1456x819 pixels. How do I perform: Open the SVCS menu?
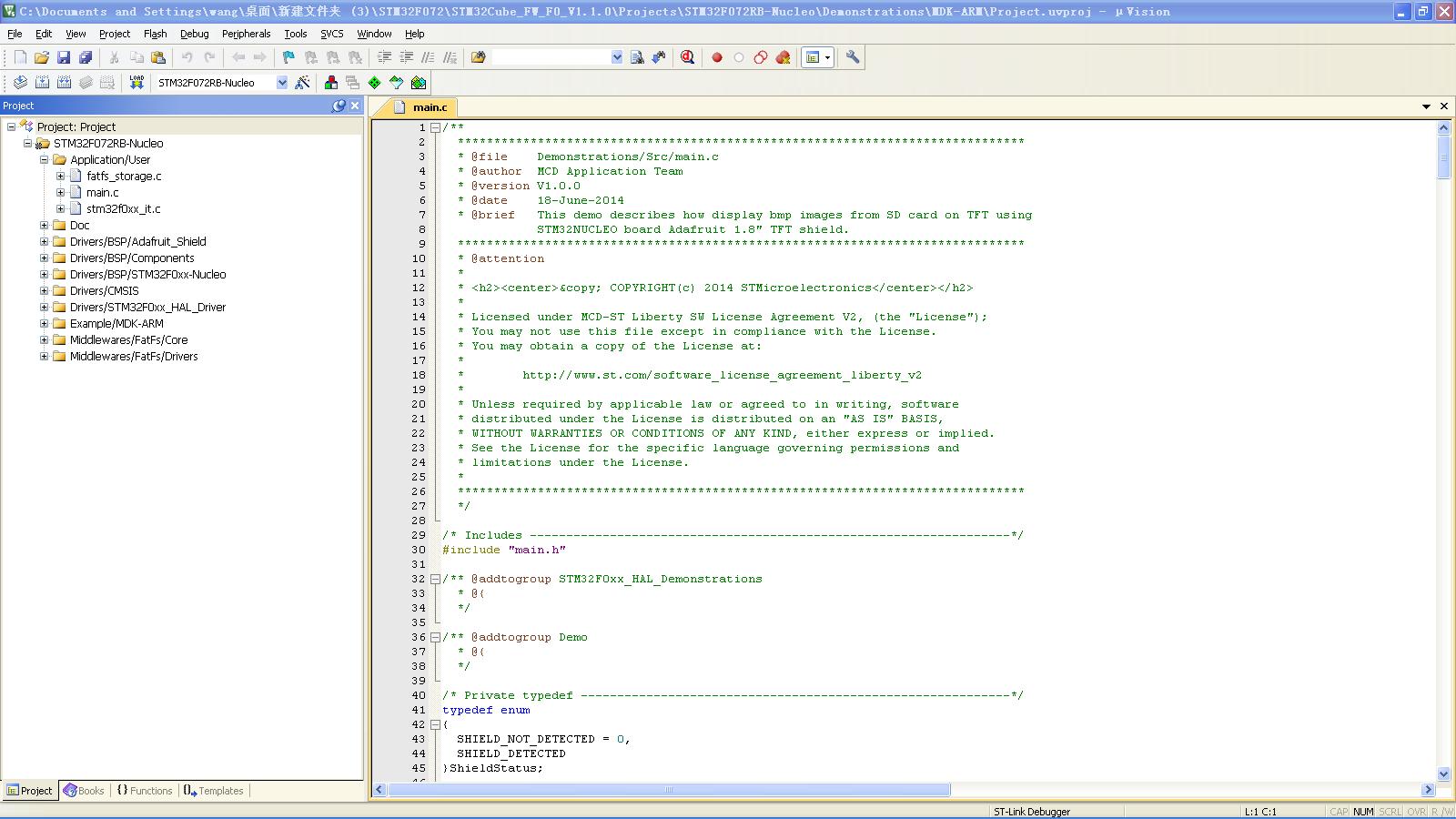click(x=332, y=34)
